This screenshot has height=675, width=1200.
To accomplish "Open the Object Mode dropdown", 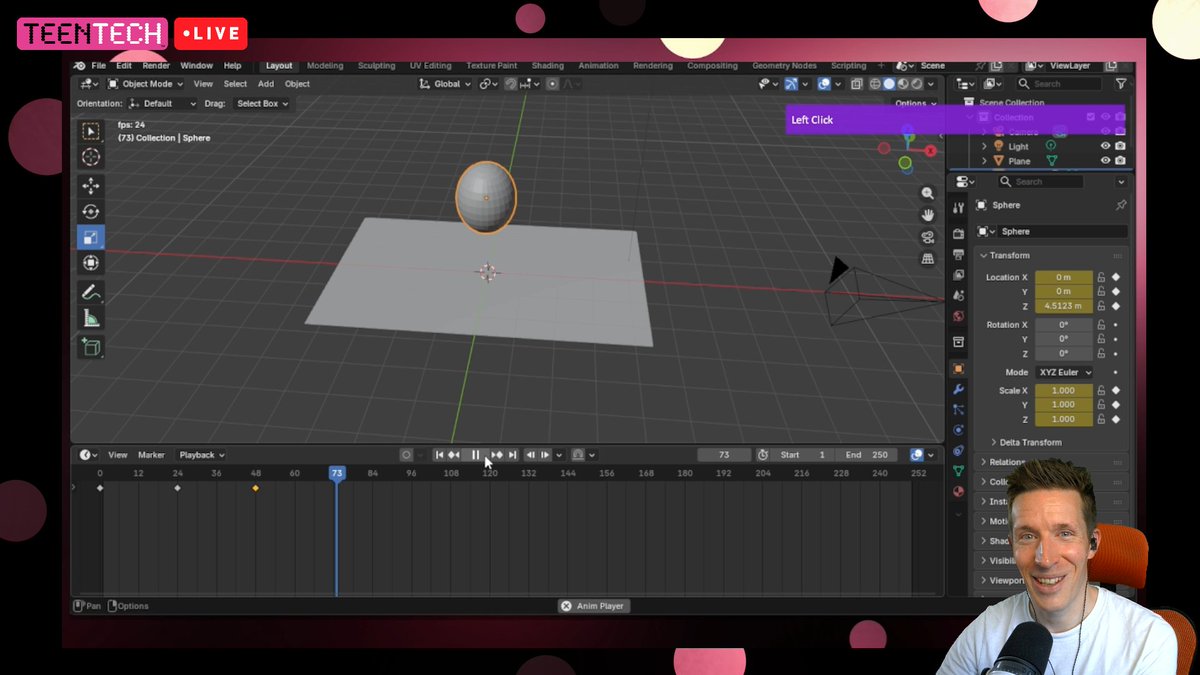I will [x=146, y=84].
